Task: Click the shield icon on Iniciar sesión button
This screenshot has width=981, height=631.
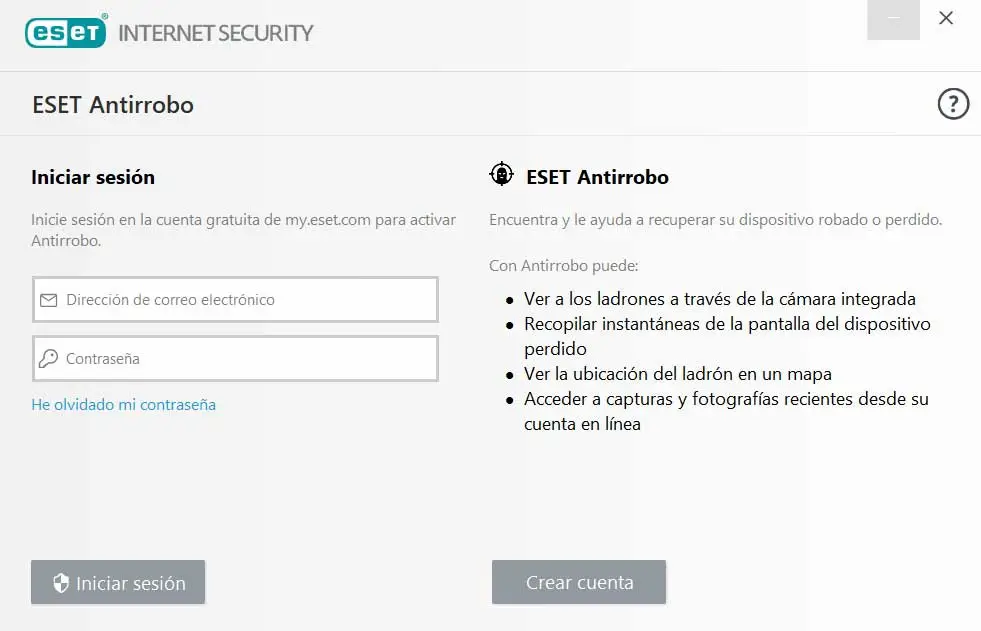Action: click(60, 583)
